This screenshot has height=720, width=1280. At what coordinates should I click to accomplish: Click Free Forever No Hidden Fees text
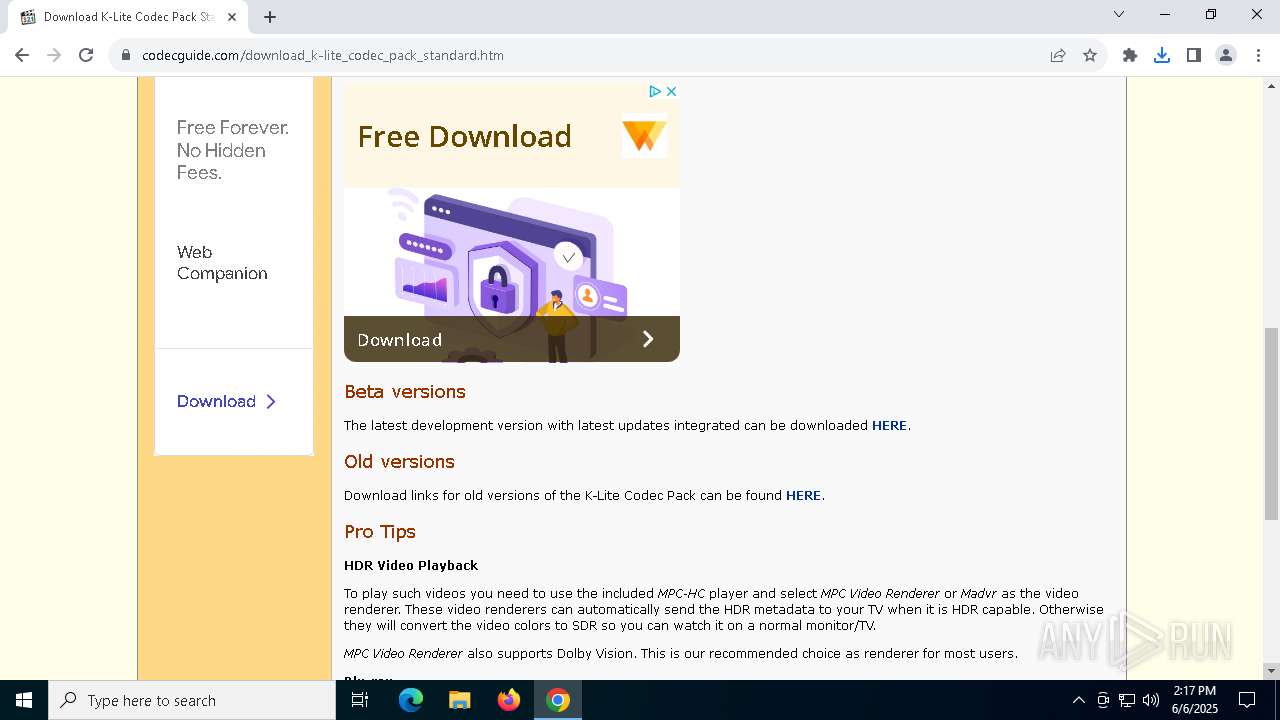pyautogui.click(x=233, y=150)
